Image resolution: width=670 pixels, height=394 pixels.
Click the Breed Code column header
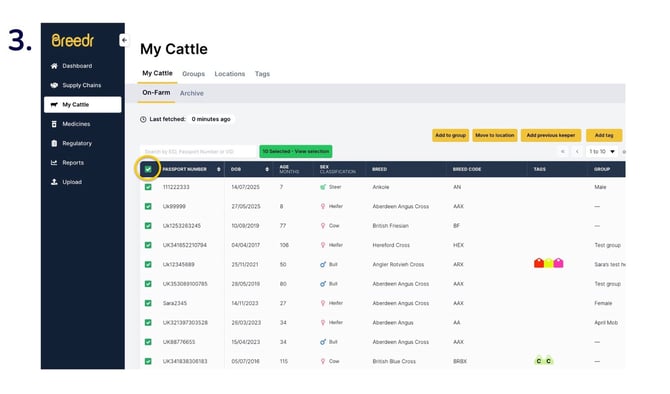click(467, 169)
